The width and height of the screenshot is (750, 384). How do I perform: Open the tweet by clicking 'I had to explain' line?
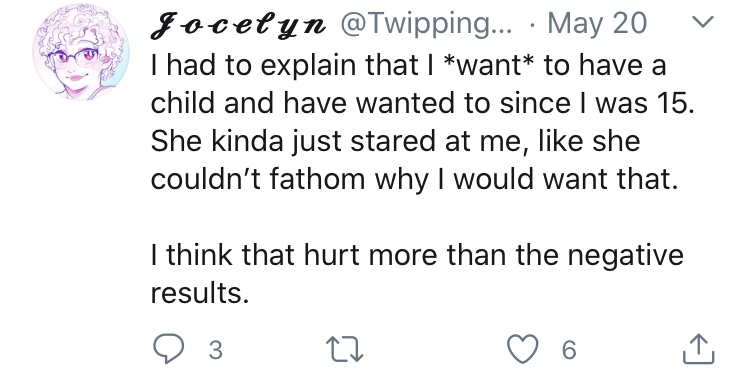pyautogui.click(x=408, y=65)
